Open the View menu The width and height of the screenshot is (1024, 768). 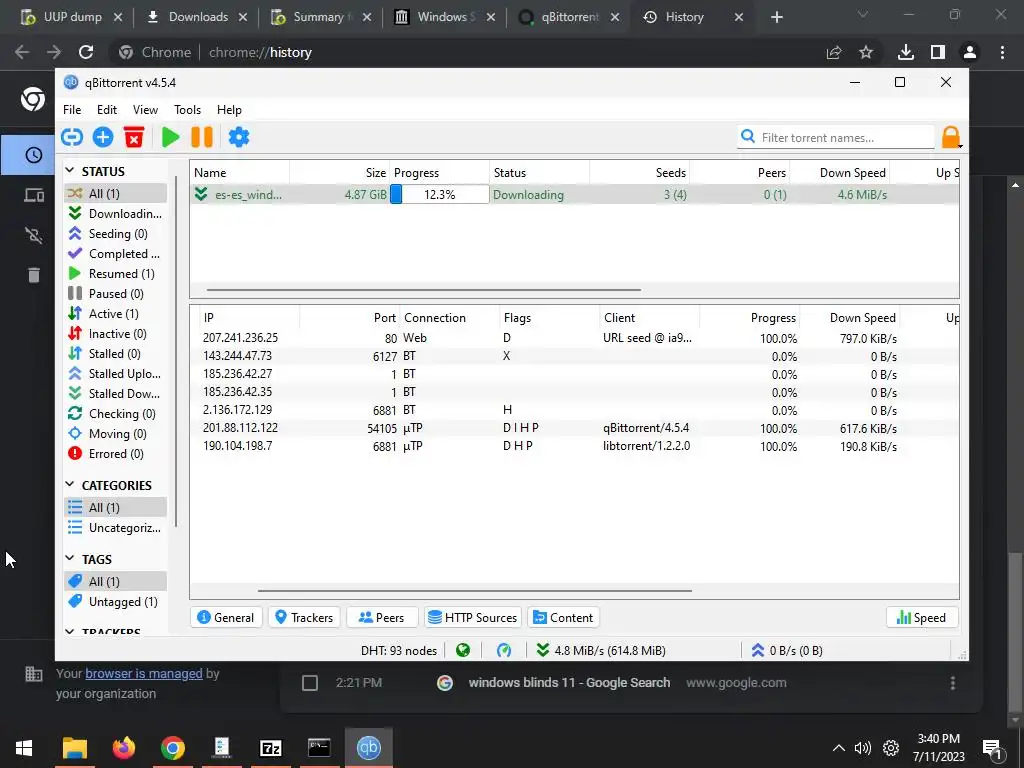[x=145, y=110]
